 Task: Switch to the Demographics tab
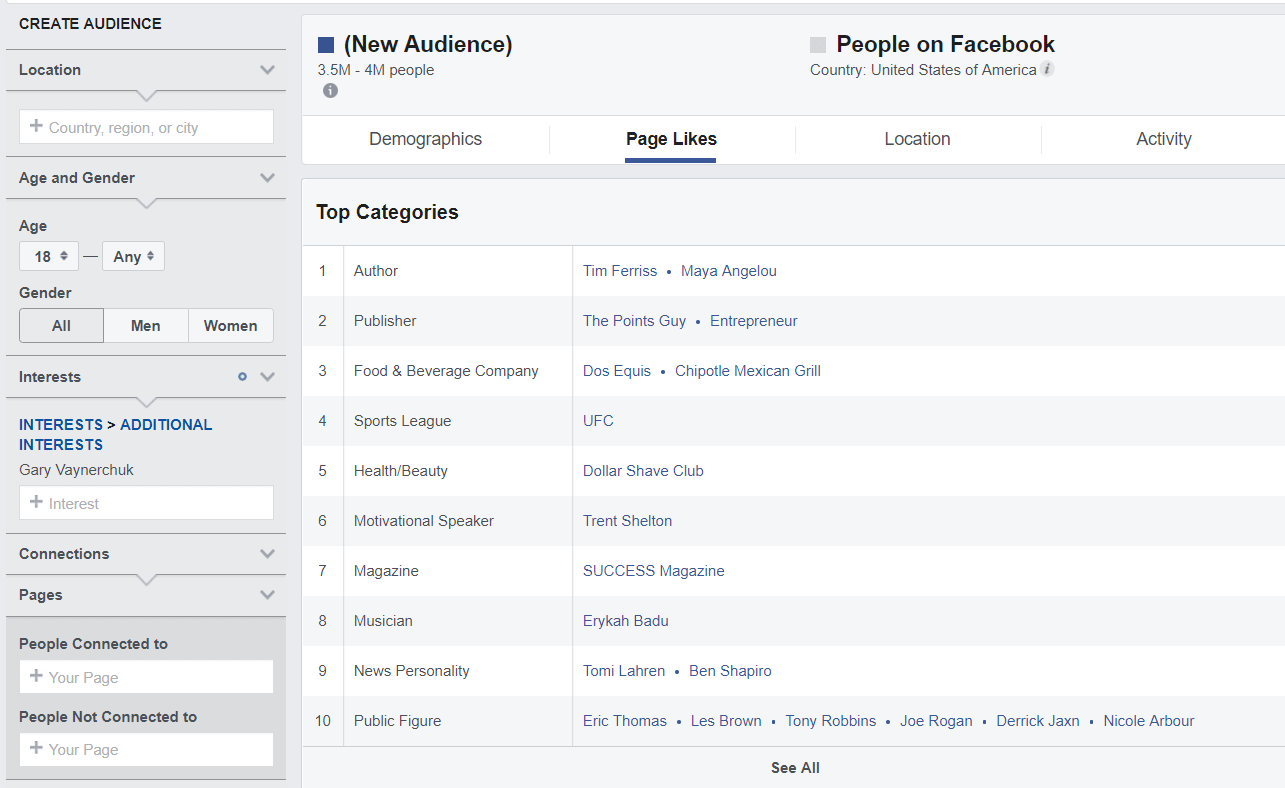click(425, 139)
